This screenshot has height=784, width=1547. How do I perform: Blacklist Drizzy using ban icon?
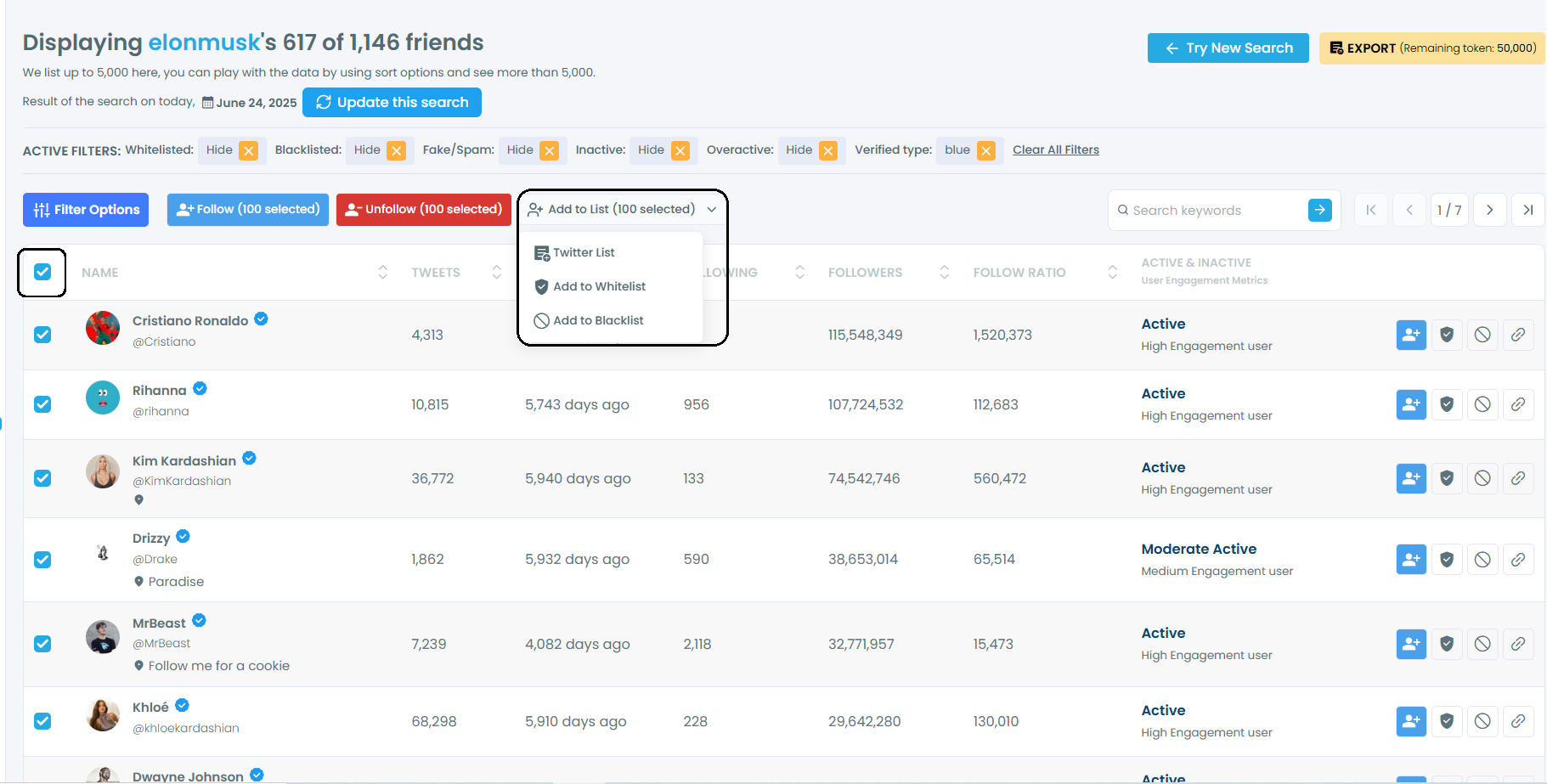click(1482, 559)
